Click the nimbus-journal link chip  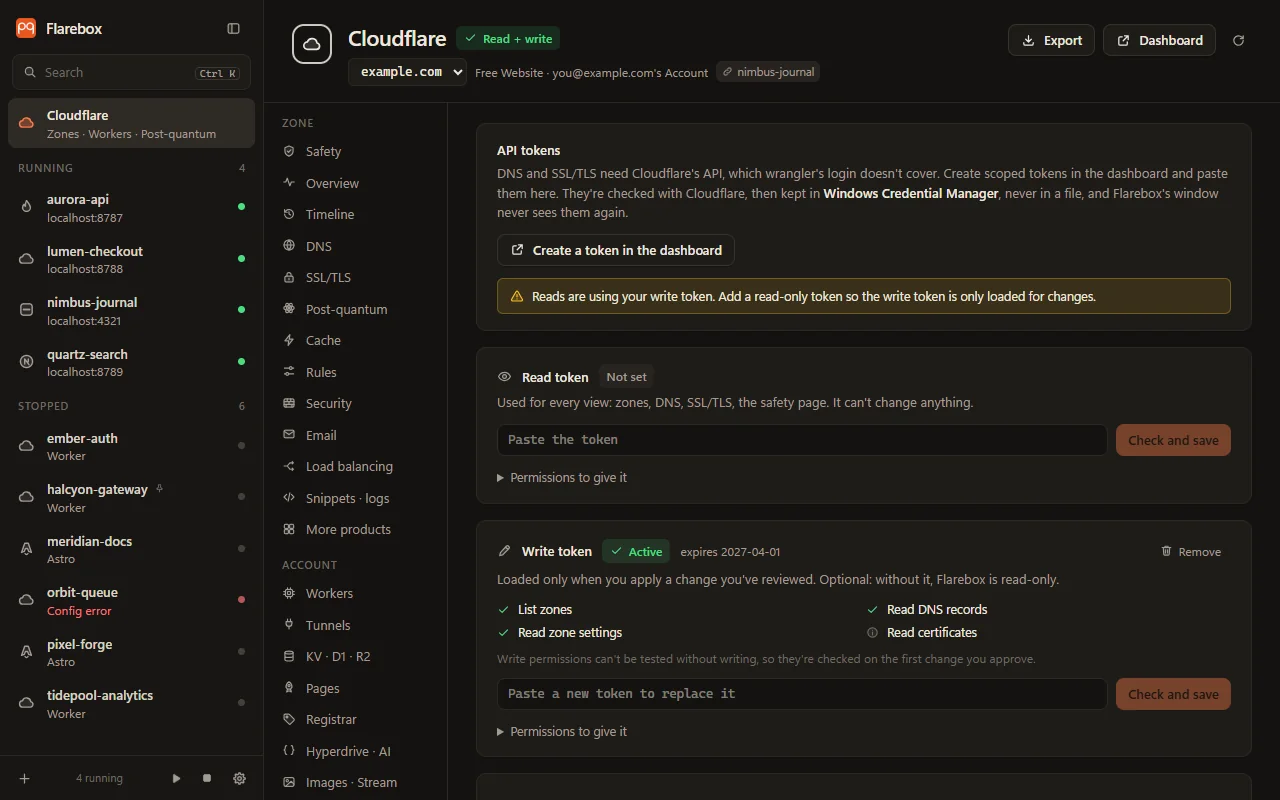tap(768, 72)
